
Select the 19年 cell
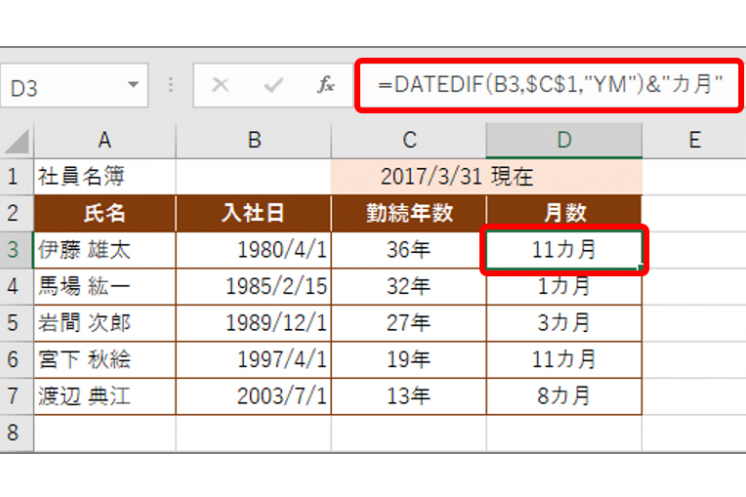click(x=409, y=360)
